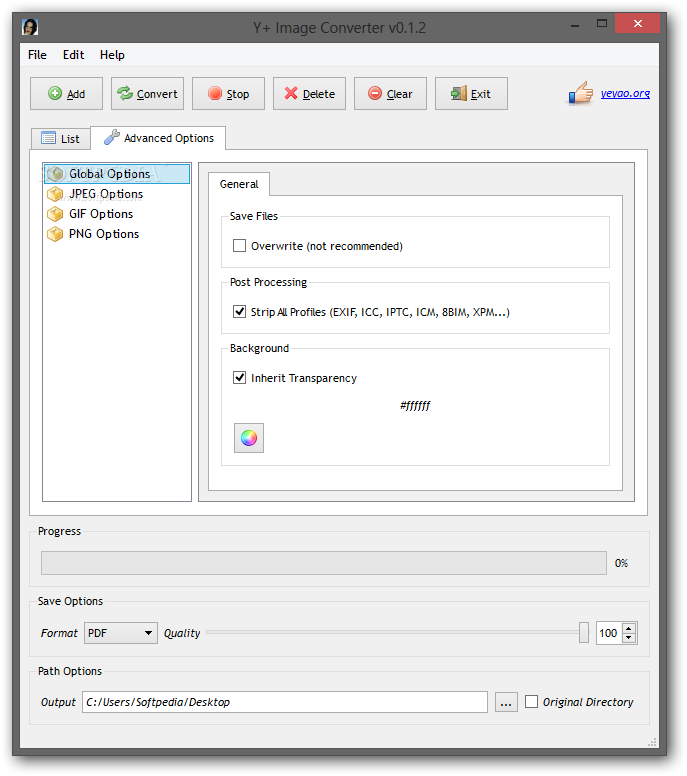Maximize the Y+ Image Converter window

click(x=602, y=24)
